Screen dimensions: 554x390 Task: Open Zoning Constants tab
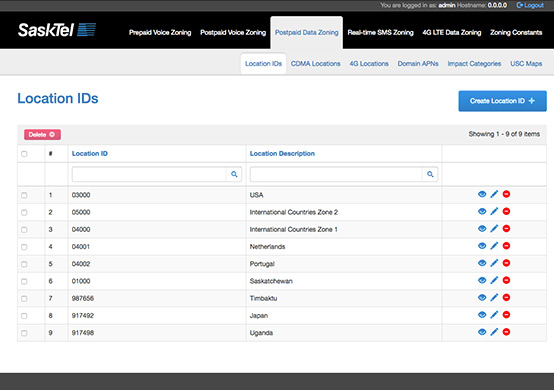pyautogui.click(x=516, y=32)
